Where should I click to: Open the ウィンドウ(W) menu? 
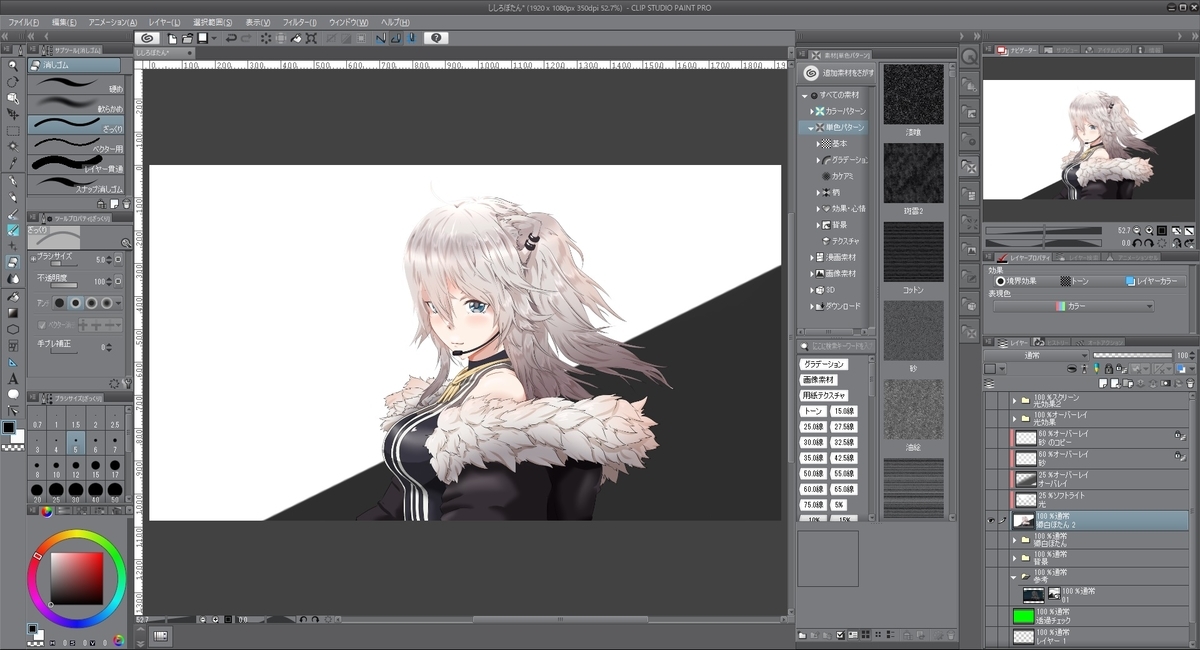click(349, 22)
